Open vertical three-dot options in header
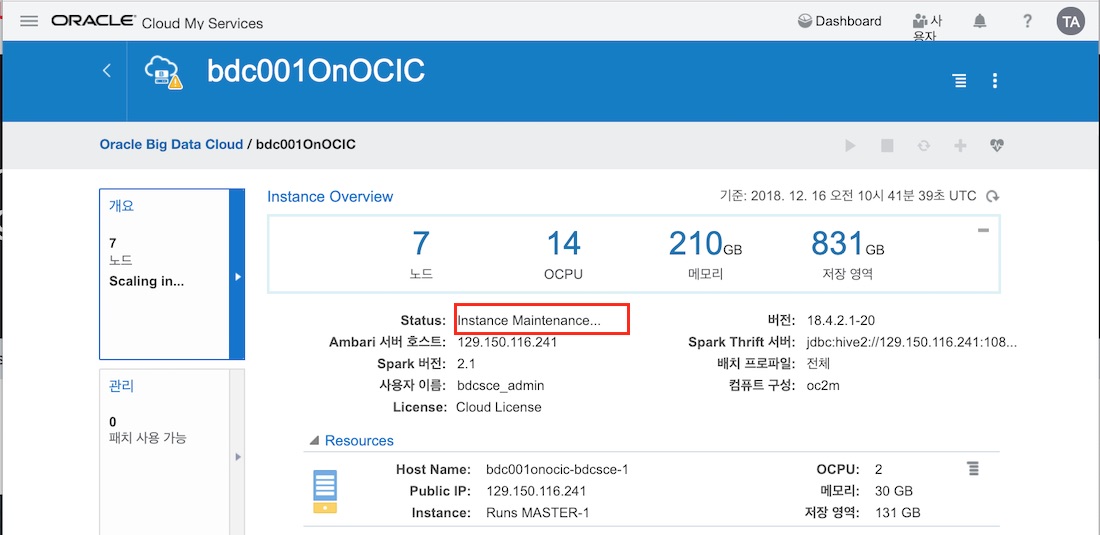This screenshot has width=1100, height=535. pyautogui.click(x=995, y=81)
